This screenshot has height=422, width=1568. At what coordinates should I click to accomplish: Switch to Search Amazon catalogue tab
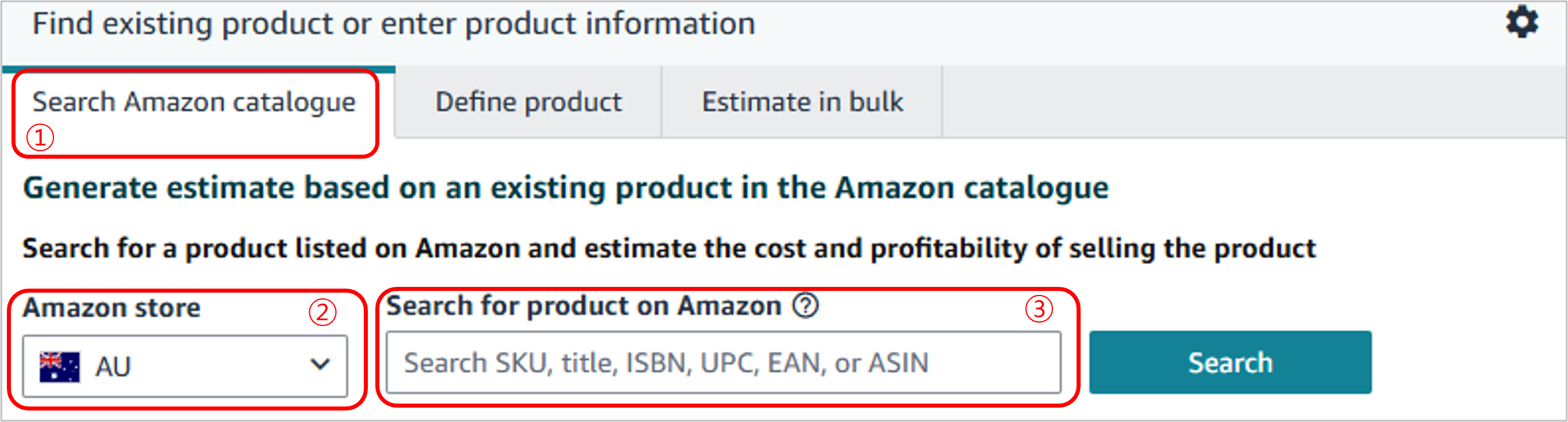194,102
